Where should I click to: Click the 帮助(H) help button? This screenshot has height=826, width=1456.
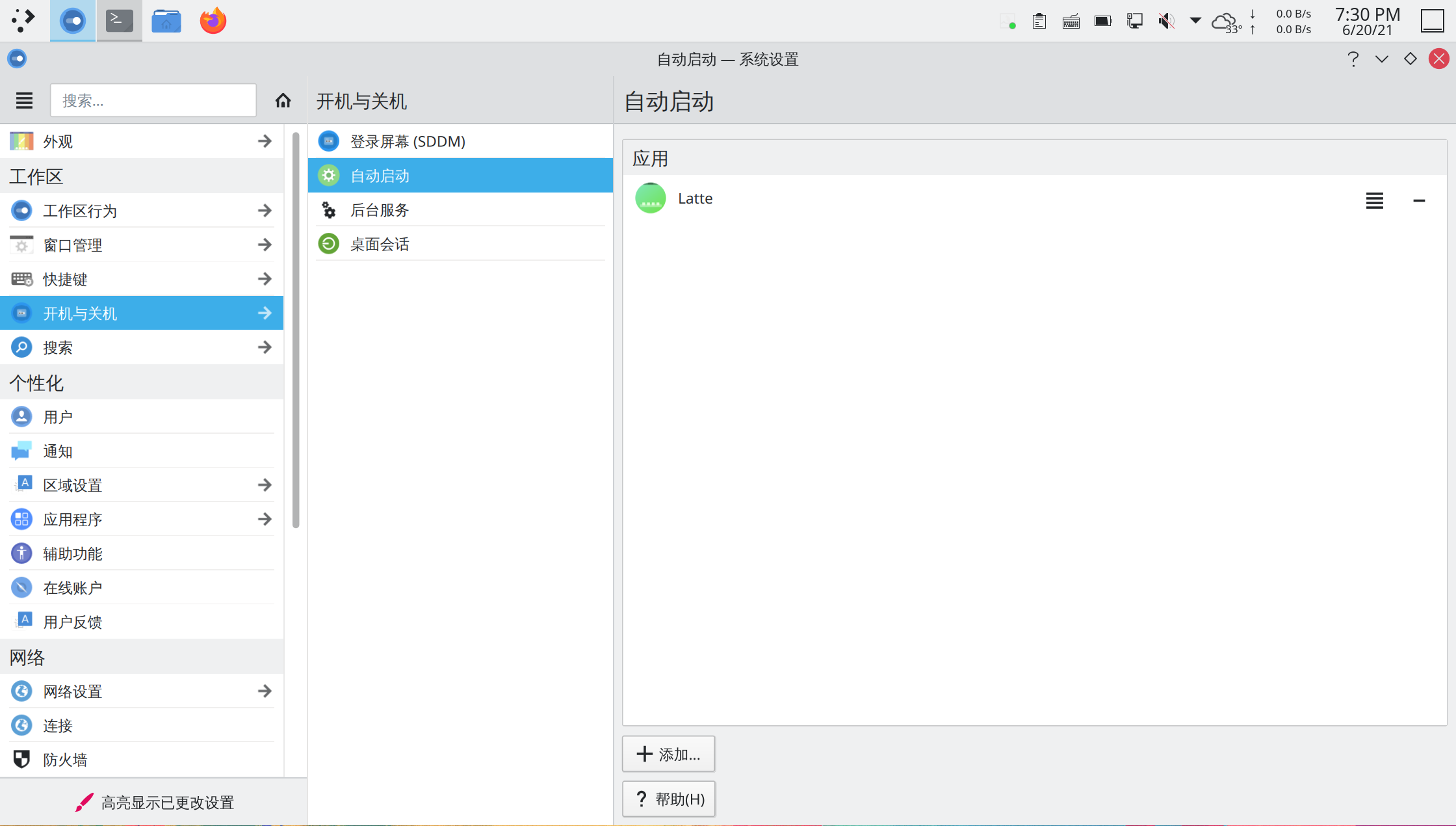point(668,799)
